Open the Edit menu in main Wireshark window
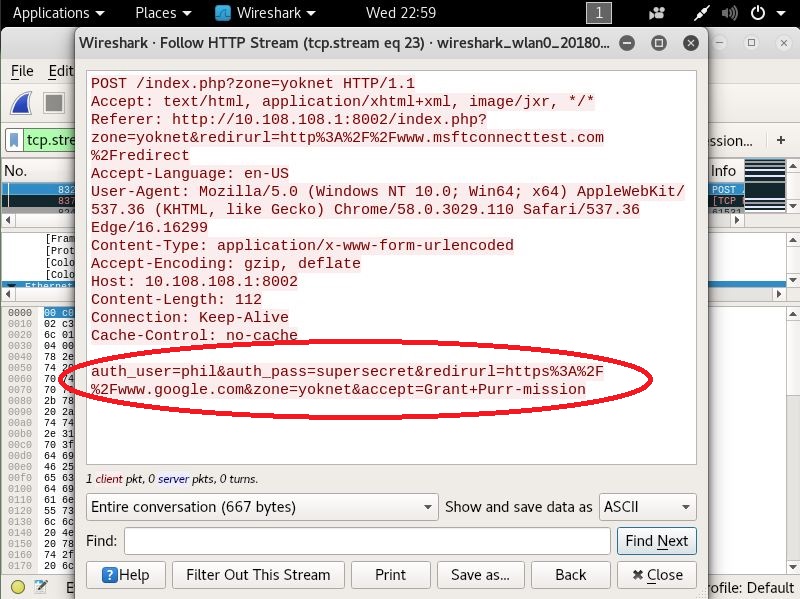 61,71
